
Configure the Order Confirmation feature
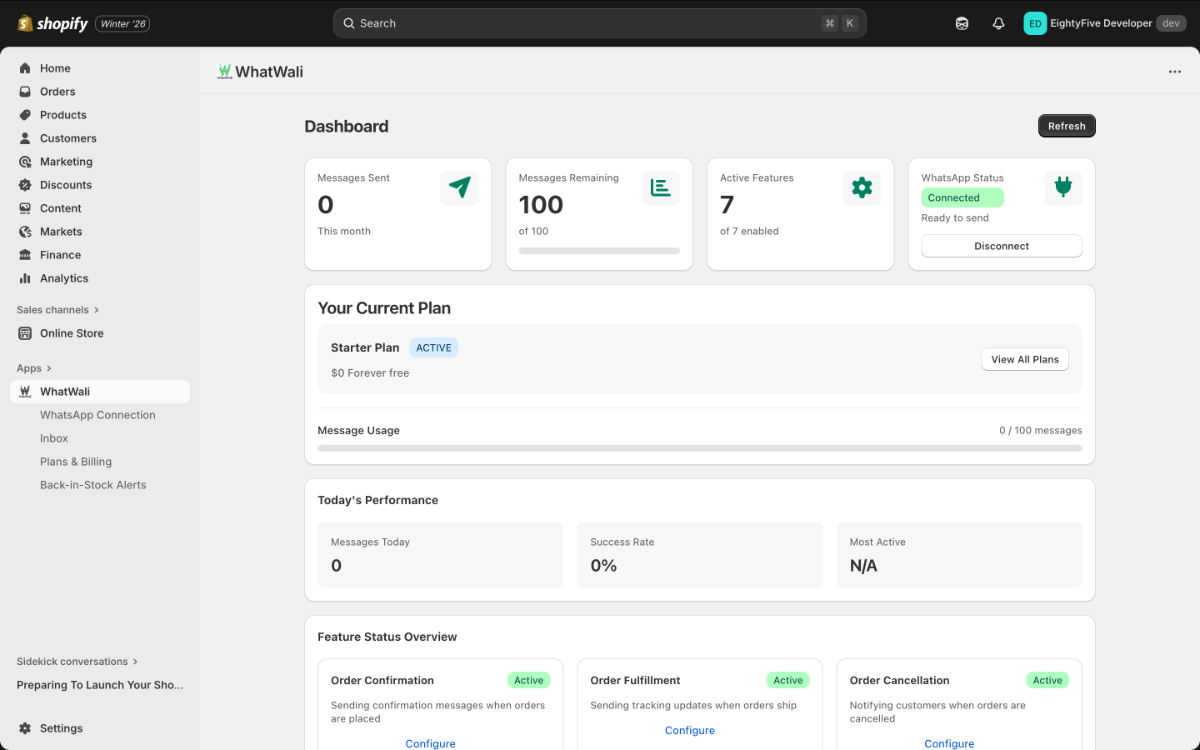[x=430, y=743]
